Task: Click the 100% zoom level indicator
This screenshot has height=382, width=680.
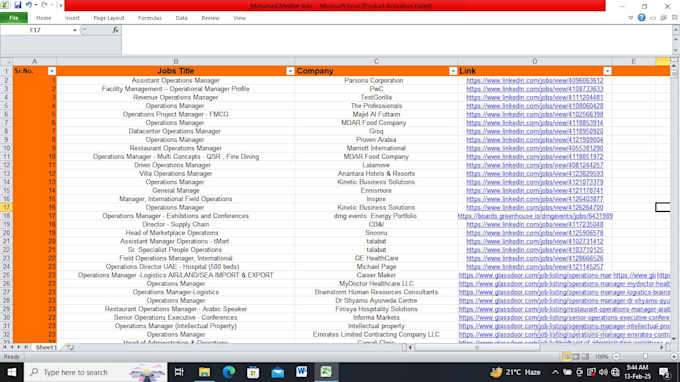Action: pyautogui.click(x=601, y=356)
